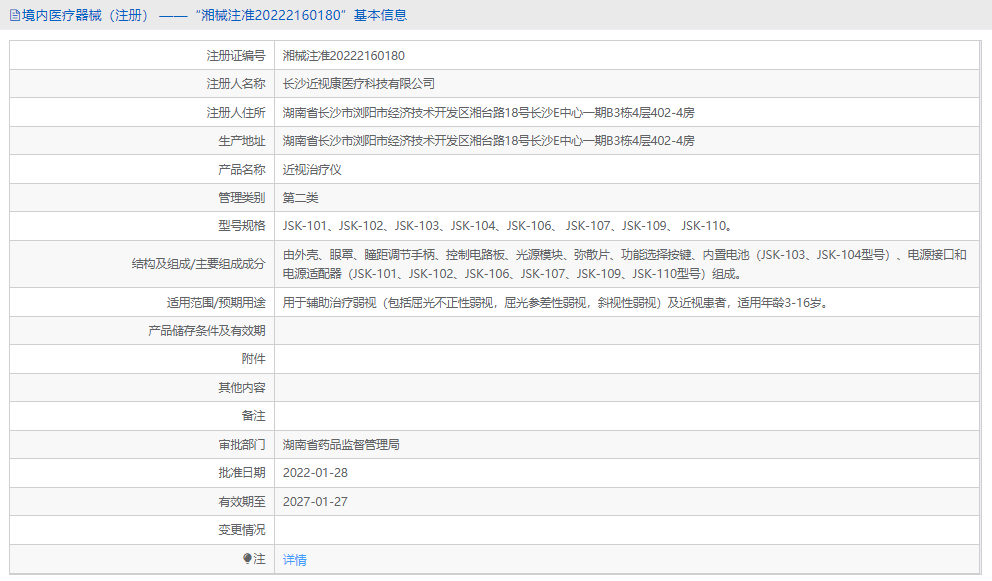Click the document icon before the page title
This screenshot has width=992, height=581.
point(15,15)
